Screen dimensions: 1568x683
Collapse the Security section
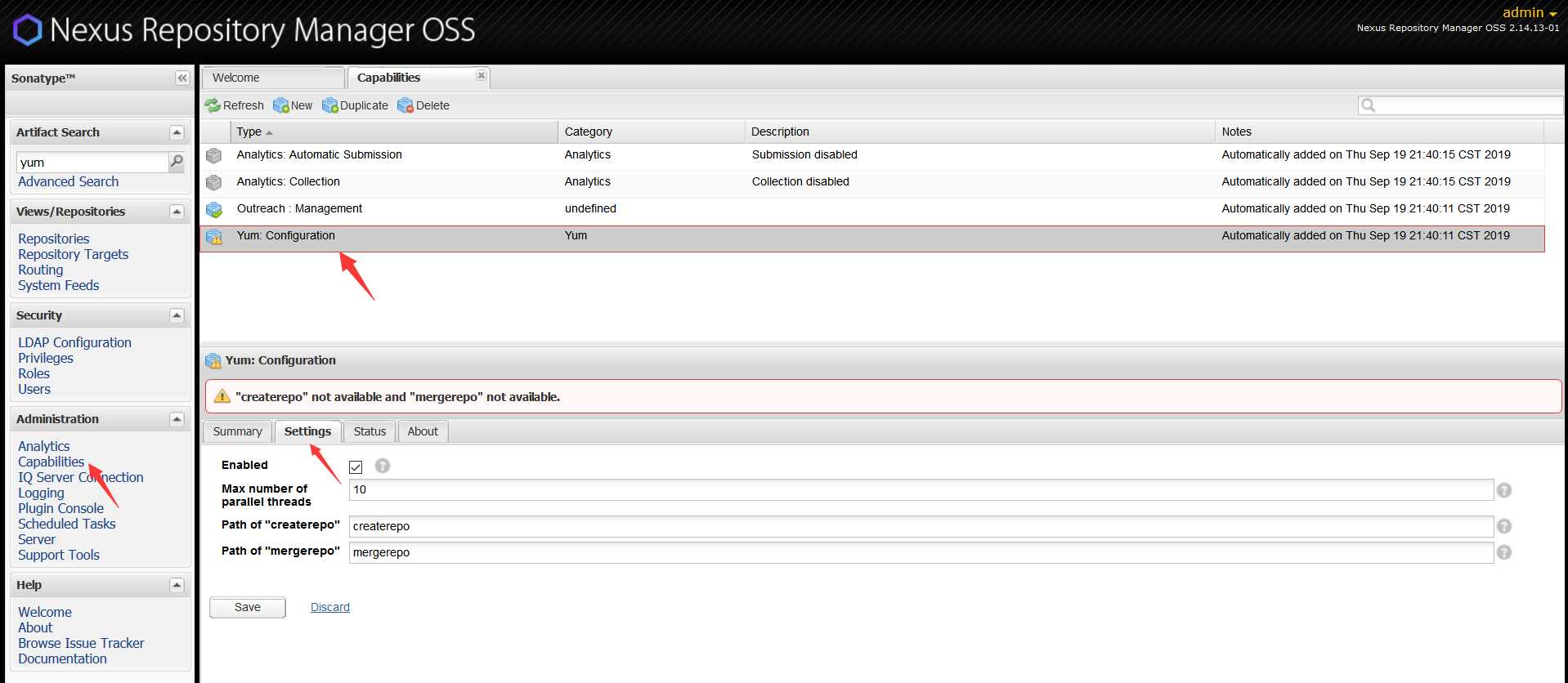[177, 315]
